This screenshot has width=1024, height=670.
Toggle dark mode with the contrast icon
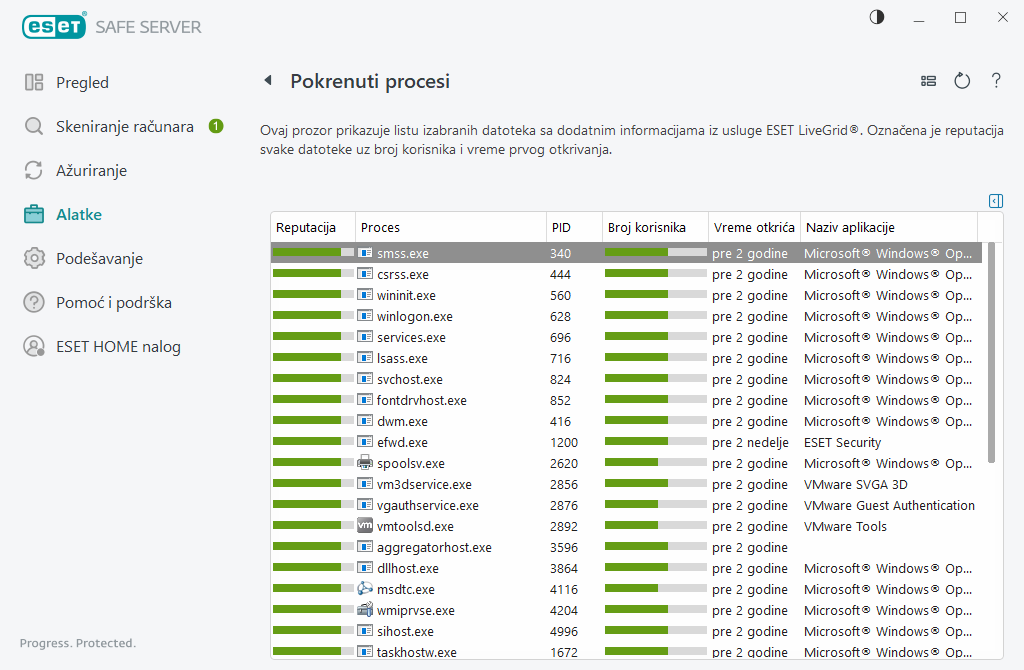click(876, 17)
